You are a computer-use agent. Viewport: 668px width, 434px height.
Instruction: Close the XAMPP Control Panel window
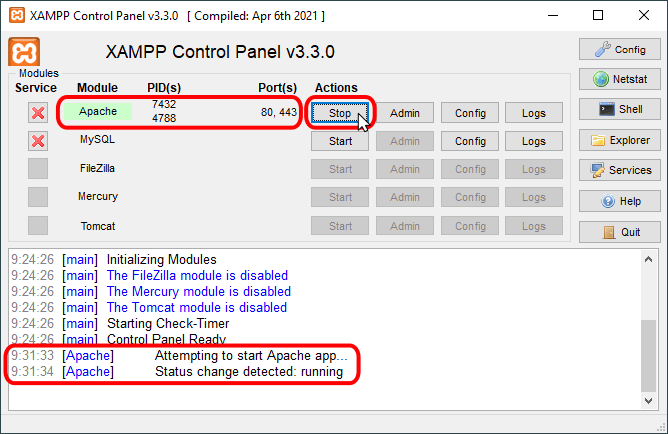tap(644, 16)
